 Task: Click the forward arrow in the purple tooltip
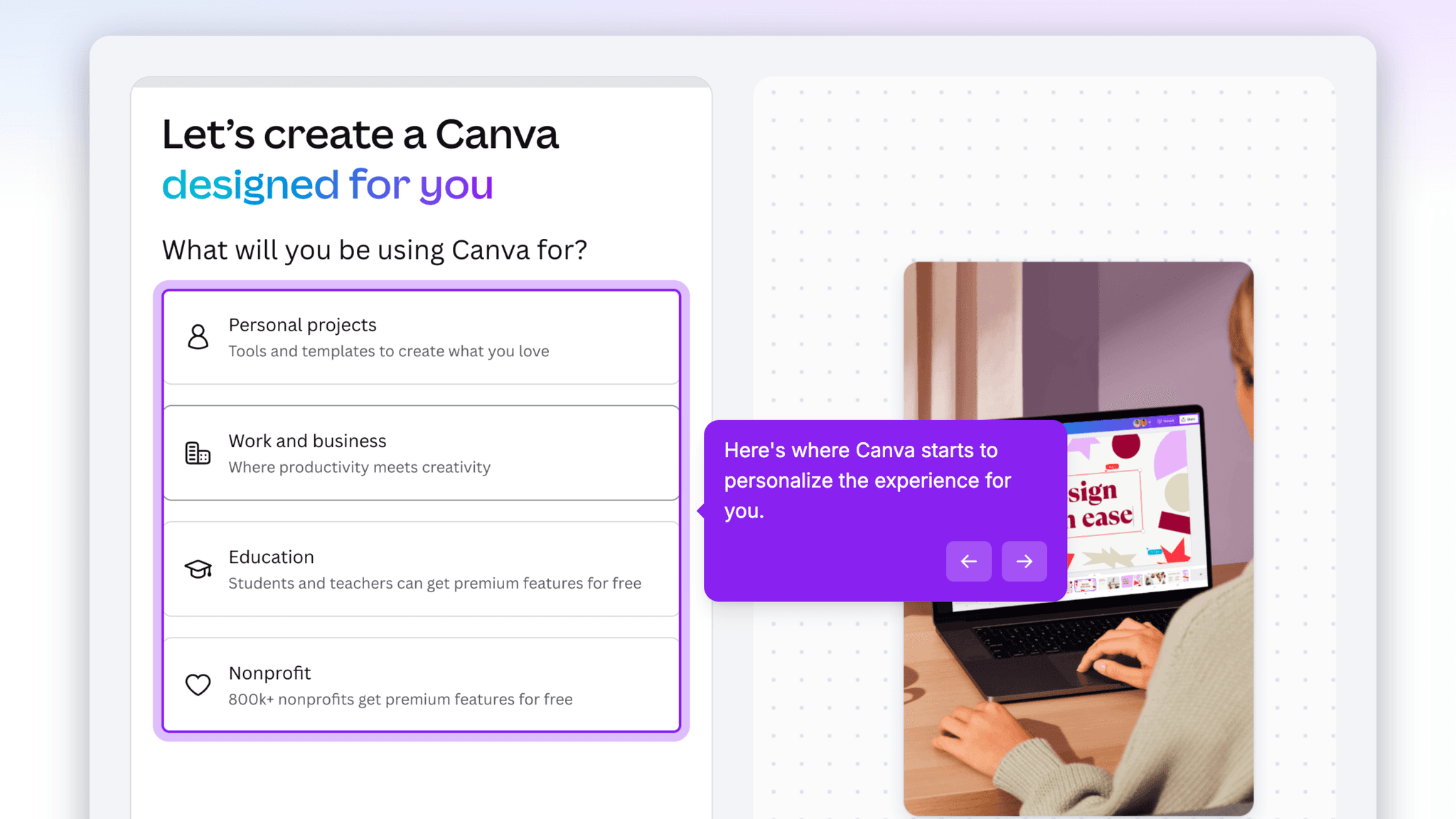click(x=1024, y=561)
